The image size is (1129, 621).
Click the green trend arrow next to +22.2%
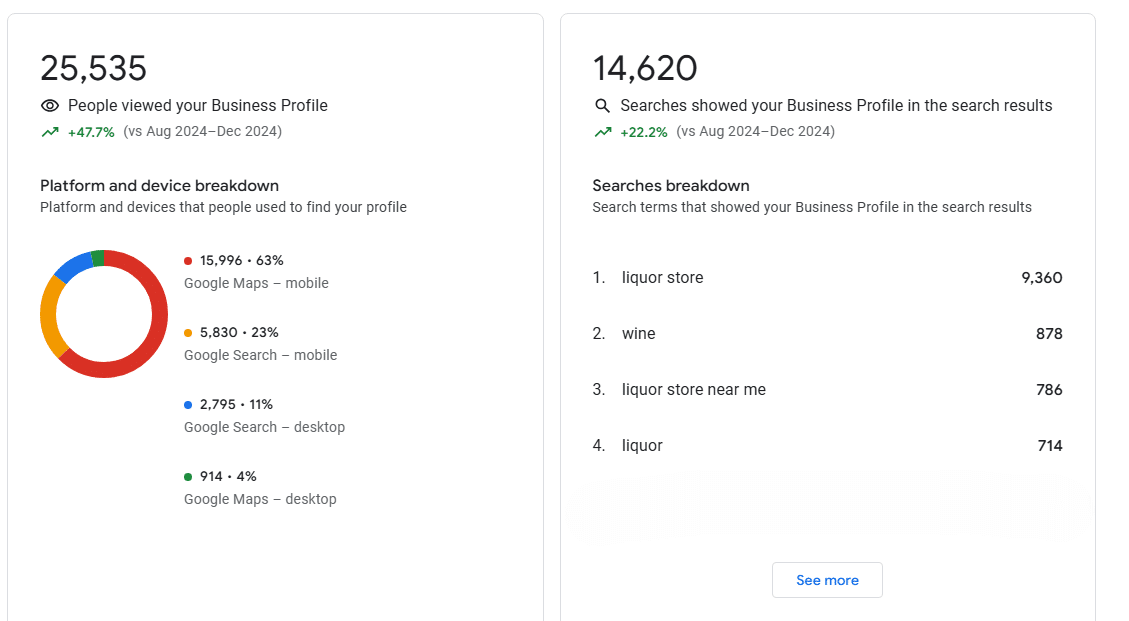point(602,132)
